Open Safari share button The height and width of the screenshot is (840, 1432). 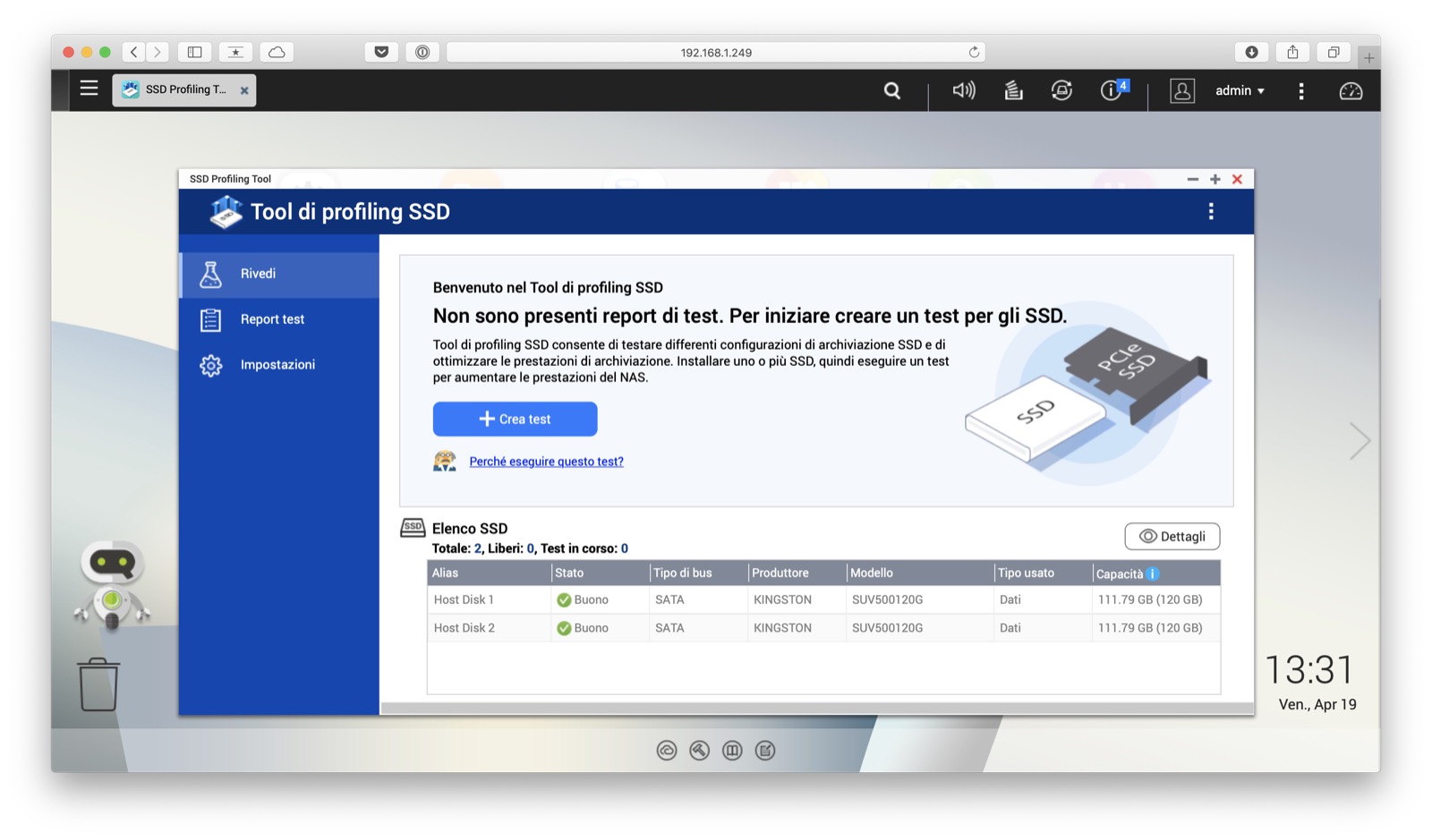click(1292, 52)
